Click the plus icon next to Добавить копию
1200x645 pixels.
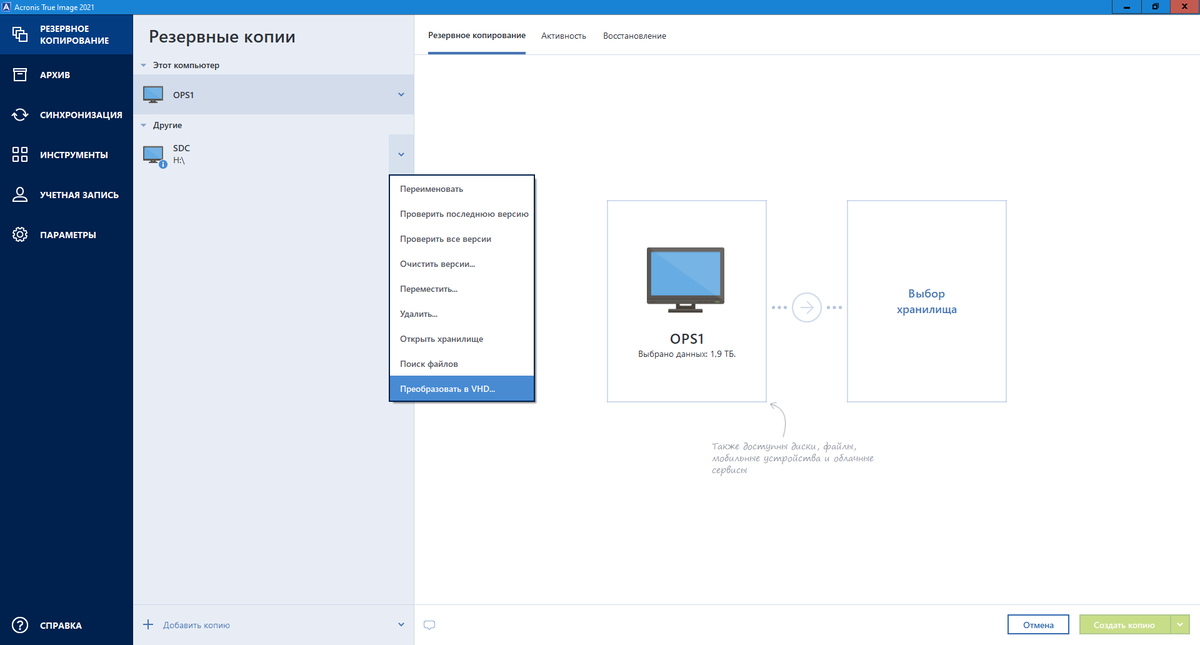[148, 624]
